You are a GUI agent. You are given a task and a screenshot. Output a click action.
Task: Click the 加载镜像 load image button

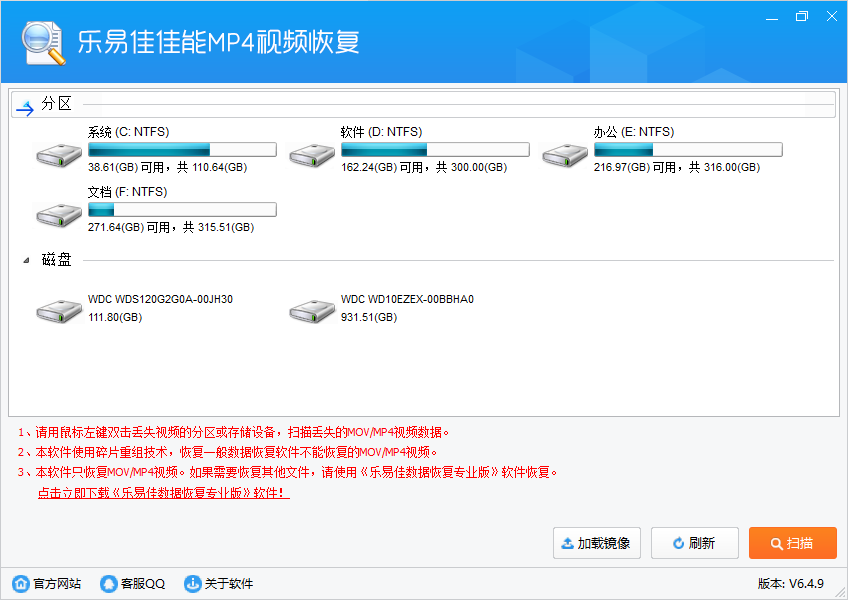coord(596,543)
